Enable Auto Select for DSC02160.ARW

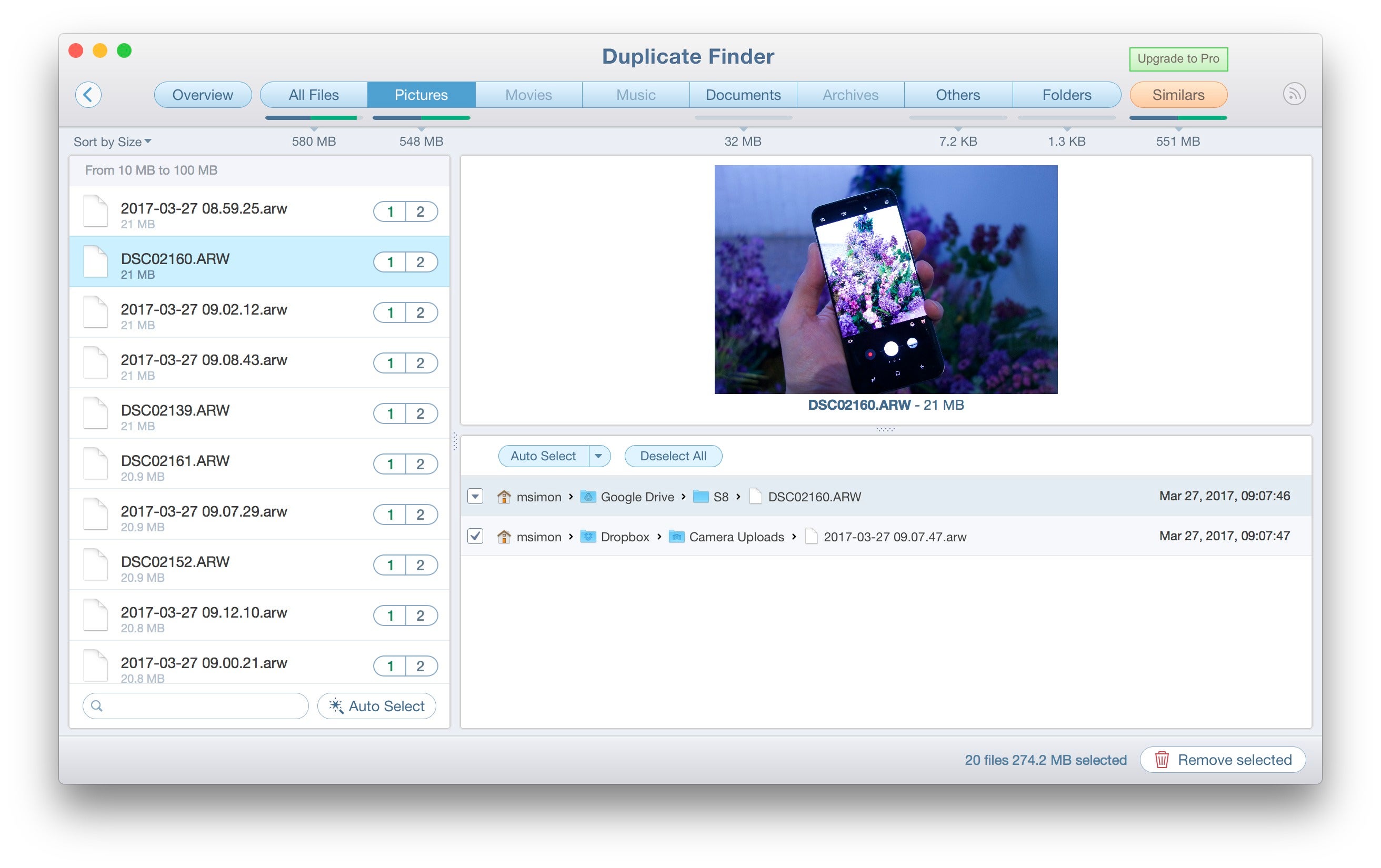[540, 457]
